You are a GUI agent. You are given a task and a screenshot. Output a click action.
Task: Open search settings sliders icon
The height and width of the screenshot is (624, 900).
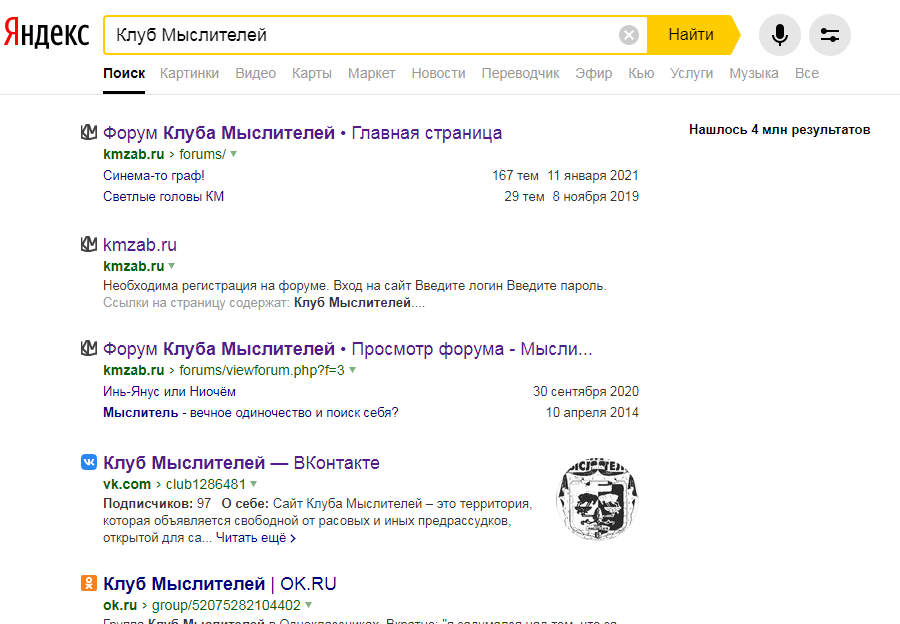(x=829, y=35)
